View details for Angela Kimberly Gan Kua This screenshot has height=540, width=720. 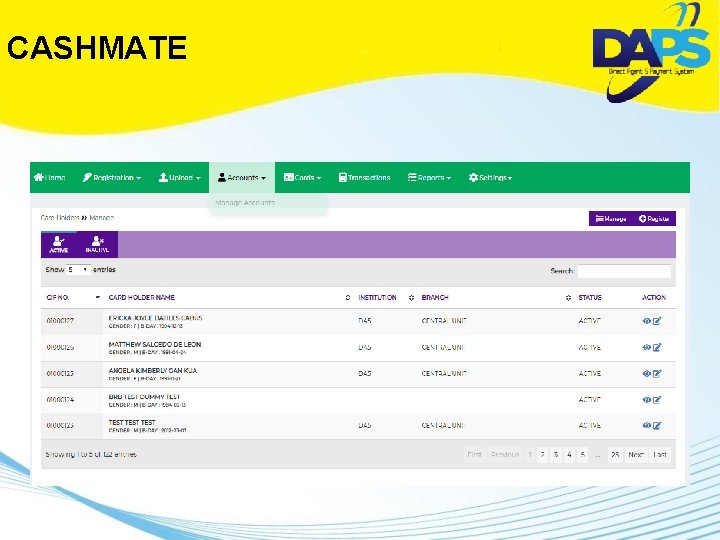(647, 374)
